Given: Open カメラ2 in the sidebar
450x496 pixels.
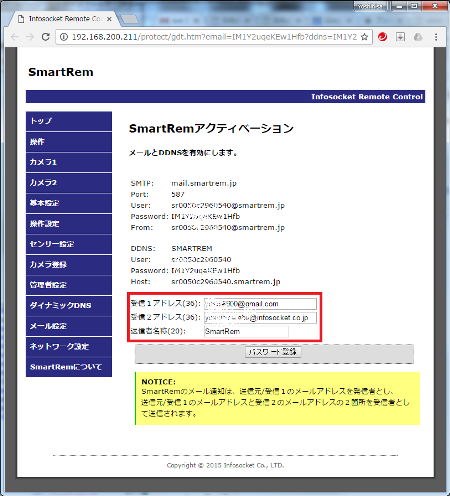Looking at the screenshot, I should click(69, 183).
